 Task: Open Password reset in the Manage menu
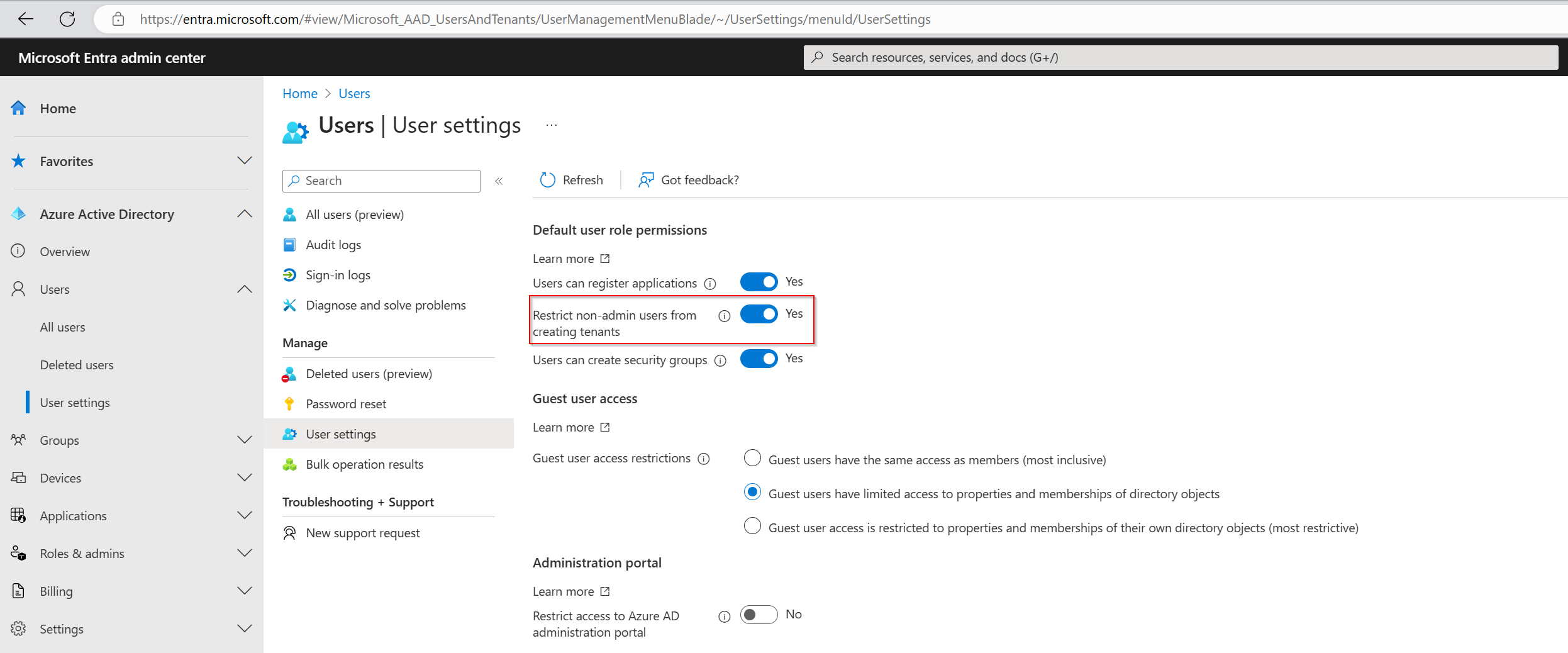point(346,404)
